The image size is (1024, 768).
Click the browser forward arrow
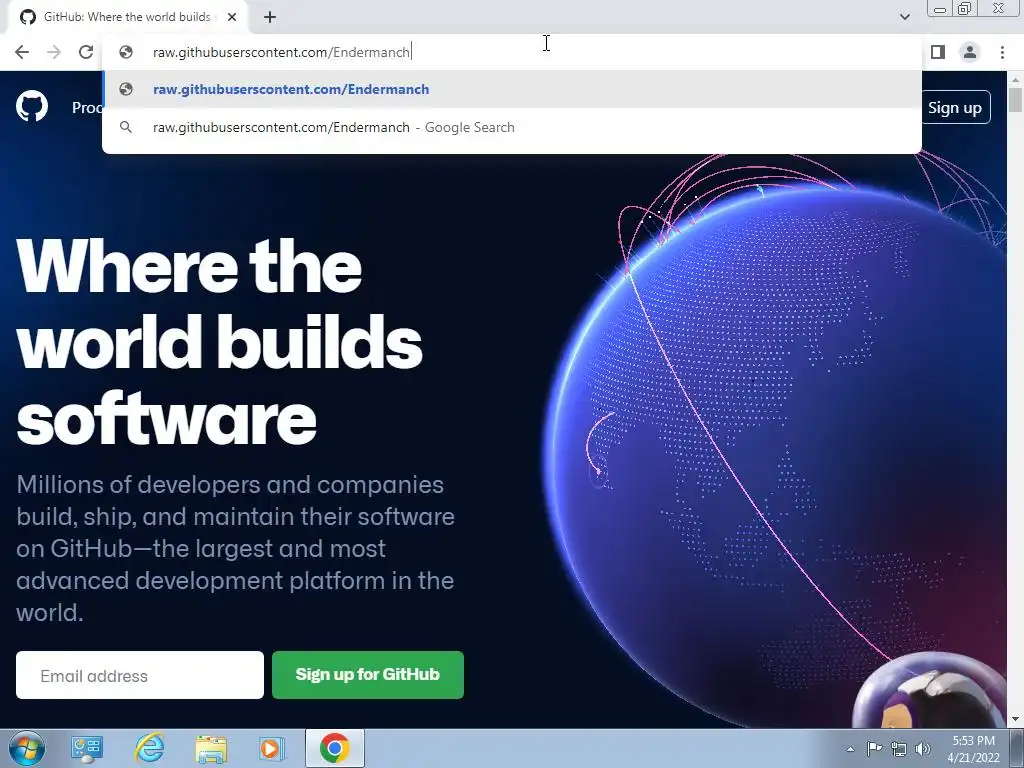coord(54,52)
